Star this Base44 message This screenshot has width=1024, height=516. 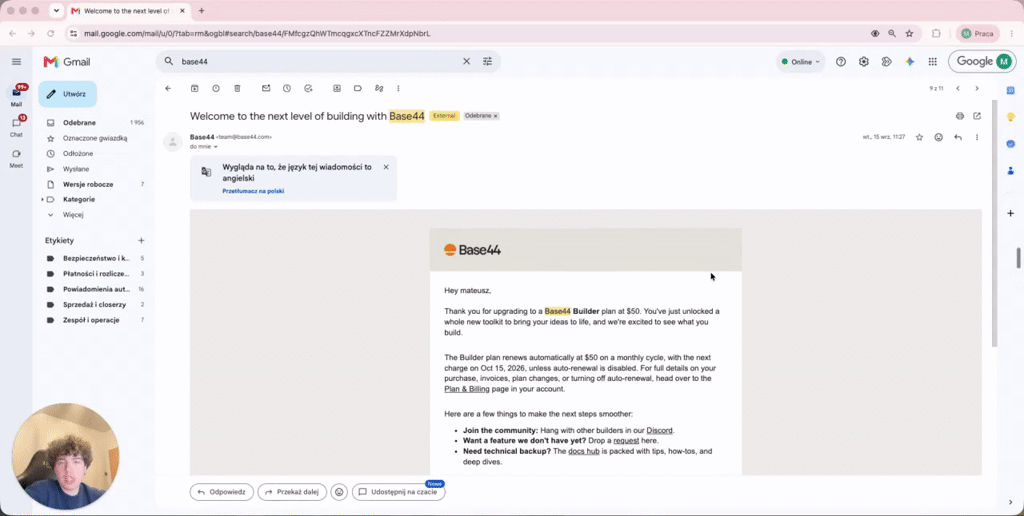tap(920, 137)
